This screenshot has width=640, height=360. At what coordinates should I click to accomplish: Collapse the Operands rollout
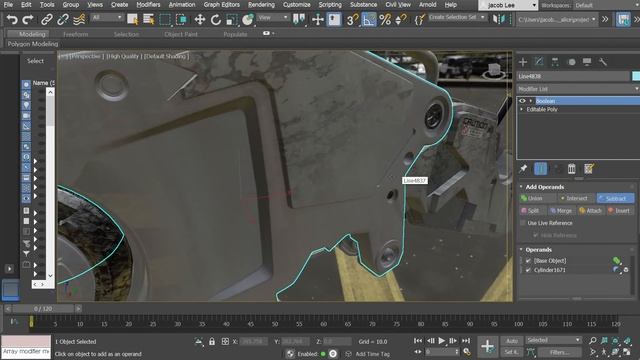tap(521, 249)
